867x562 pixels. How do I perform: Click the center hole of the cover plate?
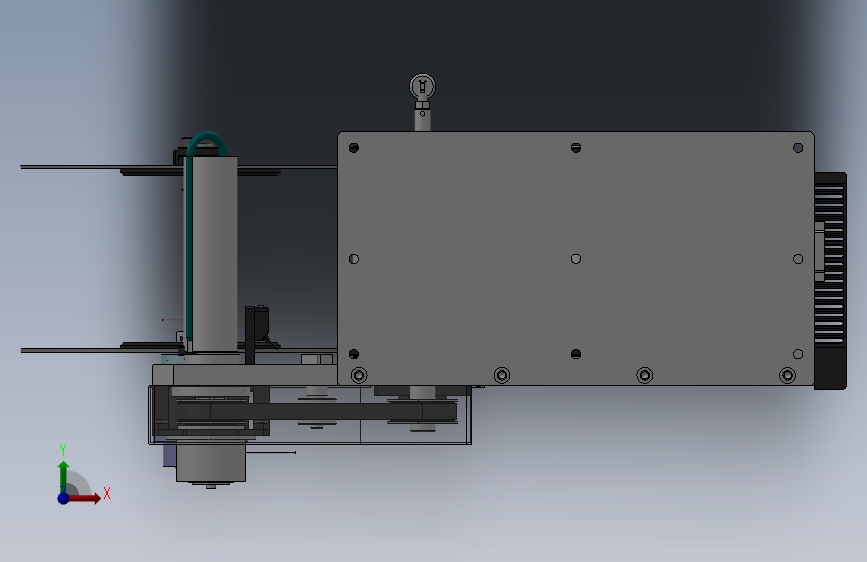point(576,259)
